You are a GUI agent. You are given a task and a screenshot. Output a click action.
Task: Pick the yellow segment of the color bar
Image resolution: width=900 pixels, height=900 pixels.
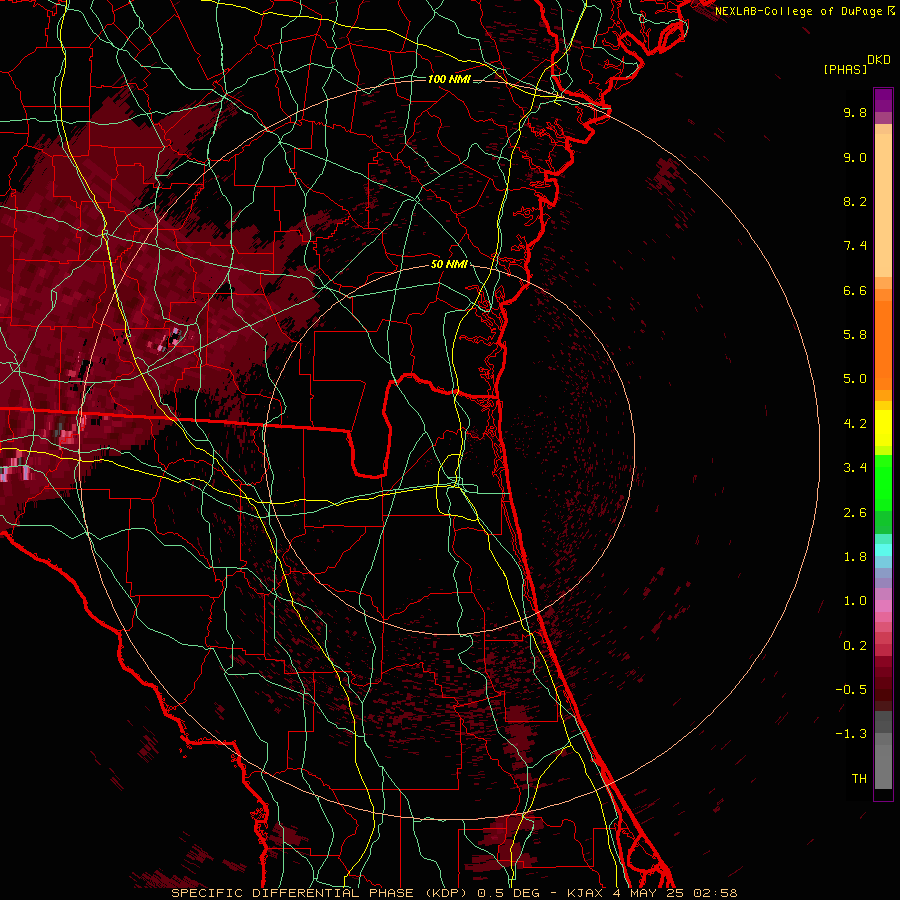click(x=883, y=428)
